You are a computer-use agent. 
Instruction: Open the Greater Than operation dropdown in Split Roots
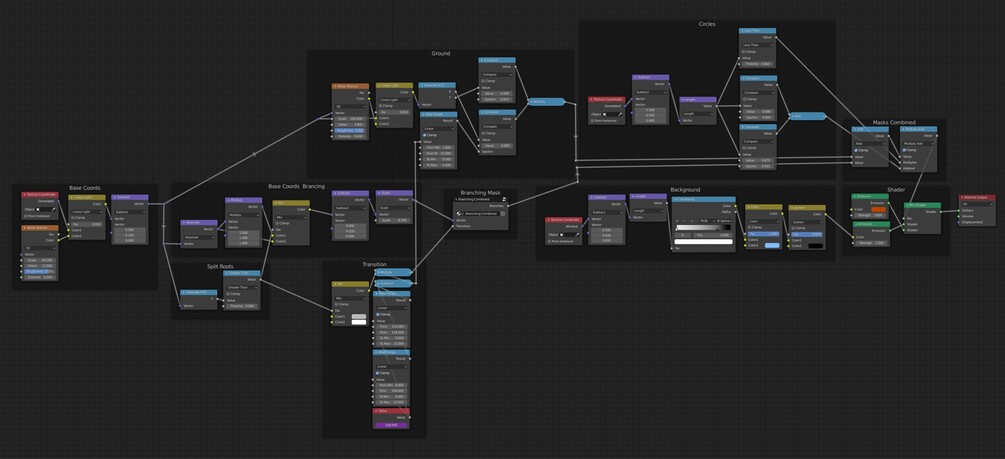click(x=242, y=287)
